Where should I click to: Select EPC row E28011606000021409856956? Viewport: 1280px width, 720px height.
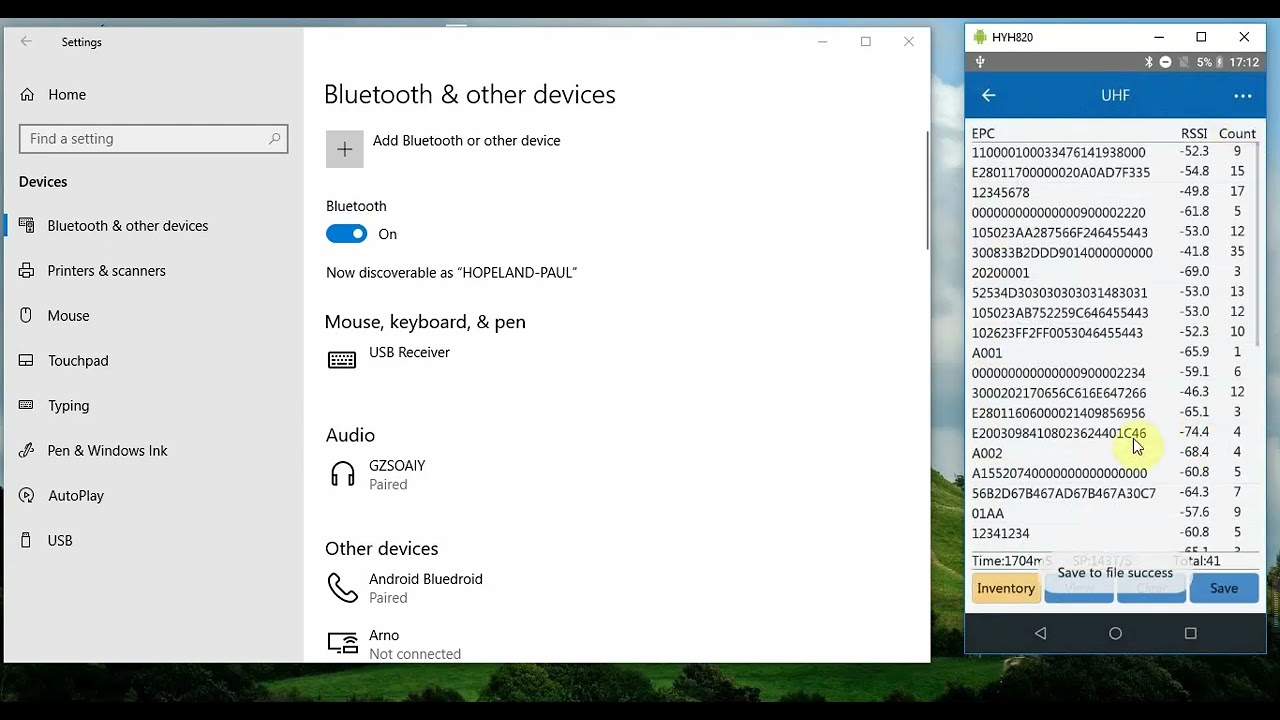click(x=1111, y=413)
